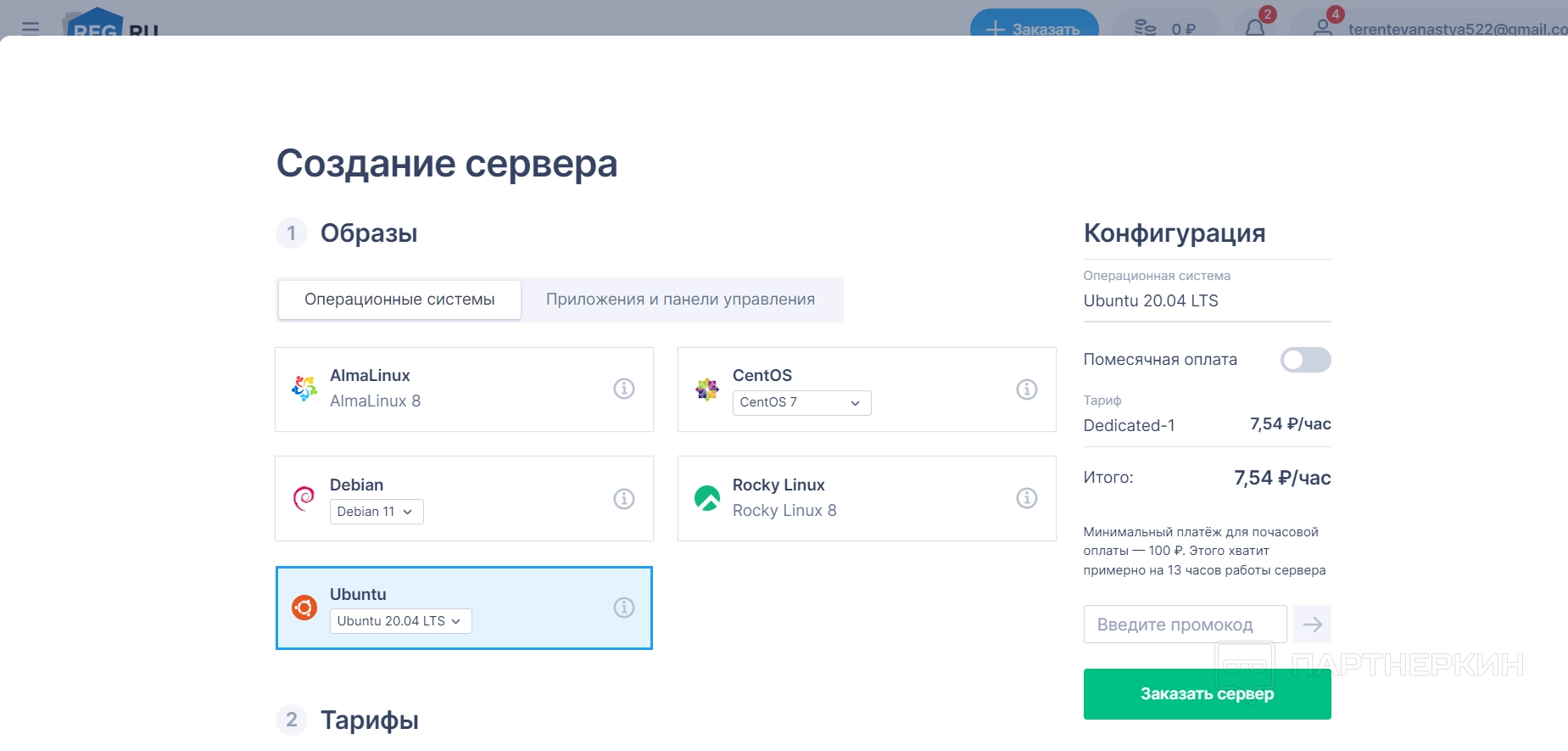1568x751 pixels.
Task: Show Debian image info icon
Action: pyautogui.click(x=624, y=499)
